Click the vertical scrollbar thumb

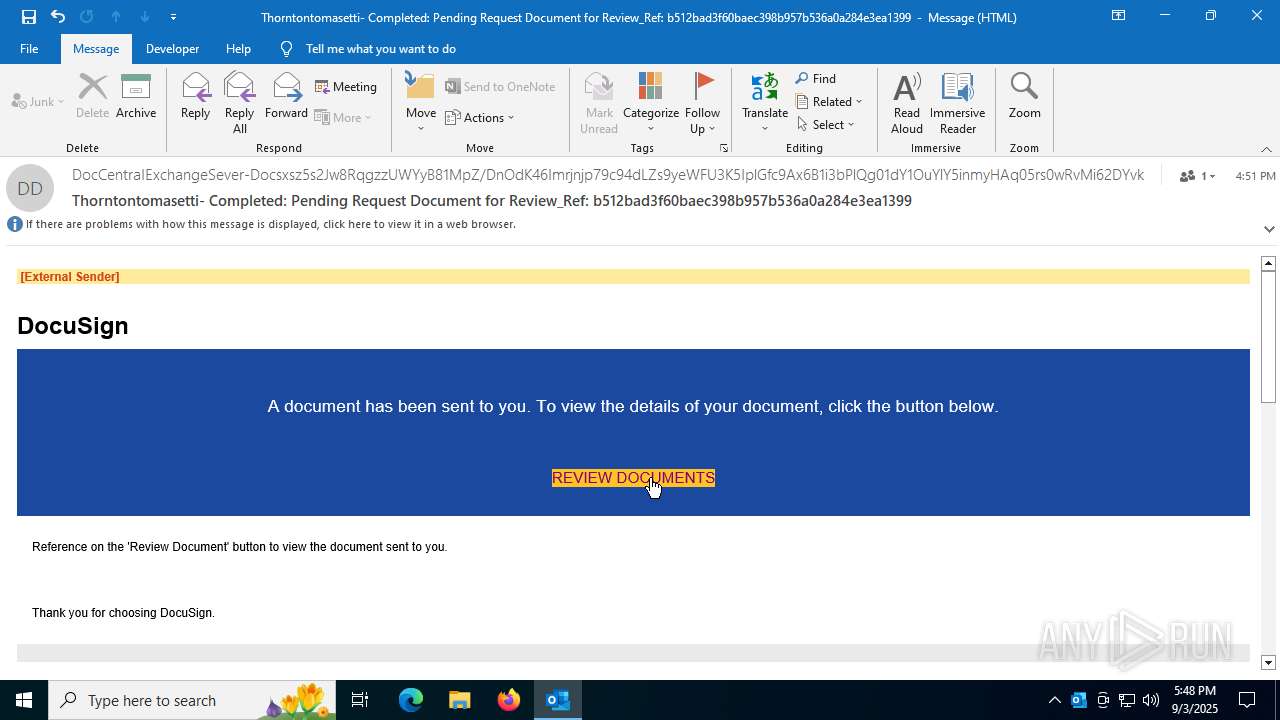1268,337
